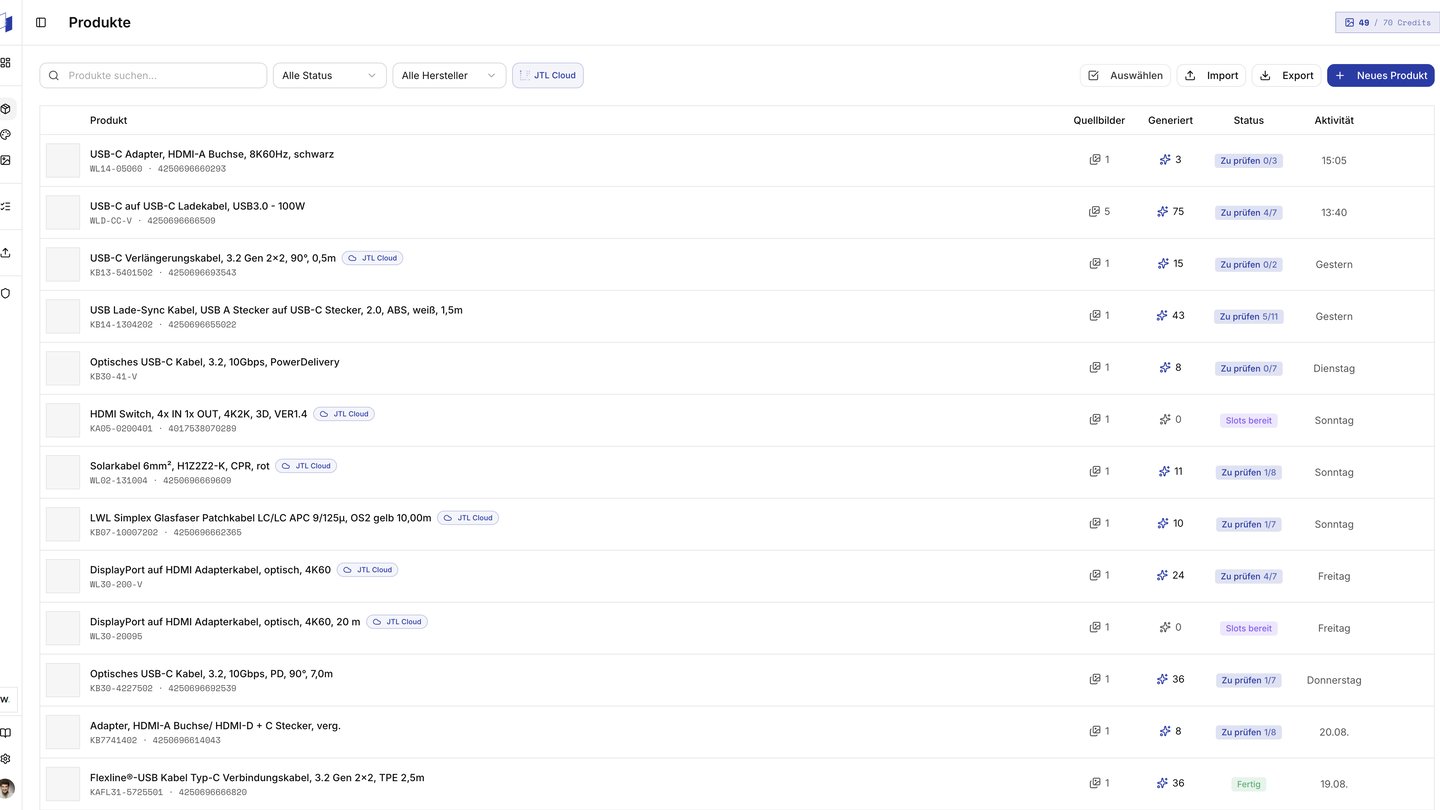Image resolution: width=1440 pixels, height=810 pixels.
Task: Click source images icon for USB-C Adapter HDMI-A row
Action: (1095, 160)
